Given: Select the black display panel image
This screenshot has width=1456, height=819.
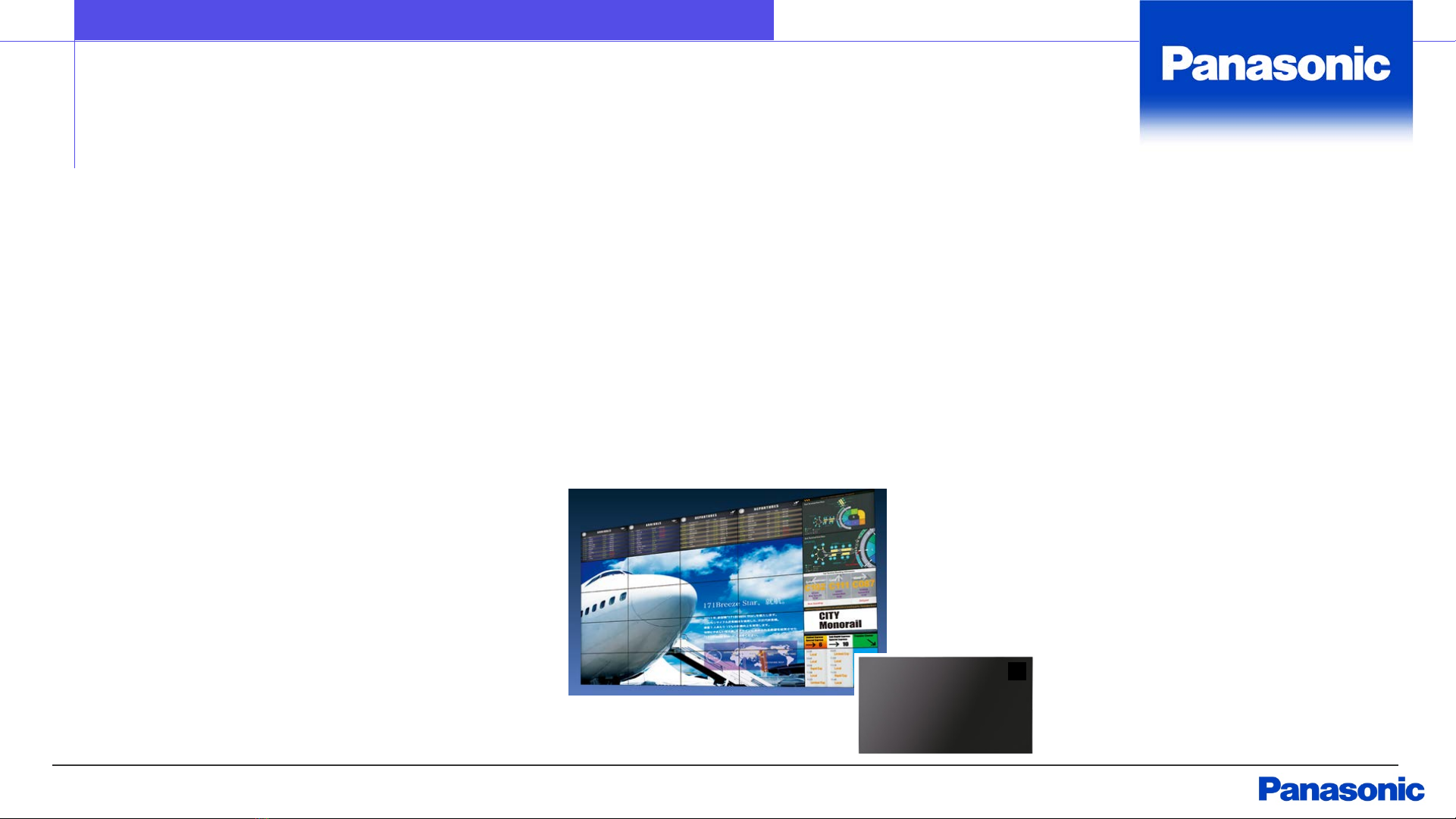Looking at the screenshot, I should pos(945,705).
